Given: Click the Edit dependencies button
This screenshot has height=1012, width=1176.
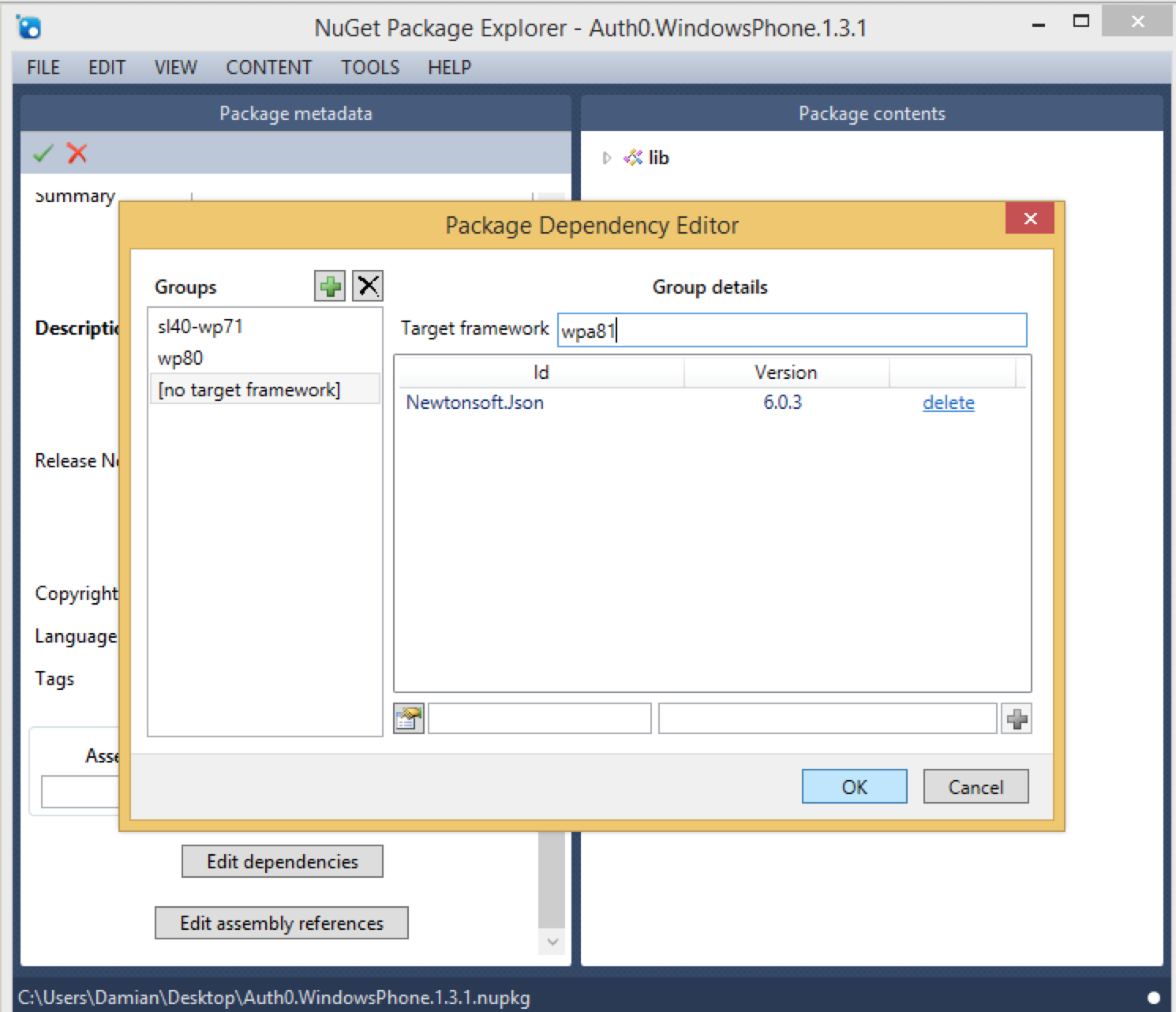Looking at the screenshot, I should [283, 861].
